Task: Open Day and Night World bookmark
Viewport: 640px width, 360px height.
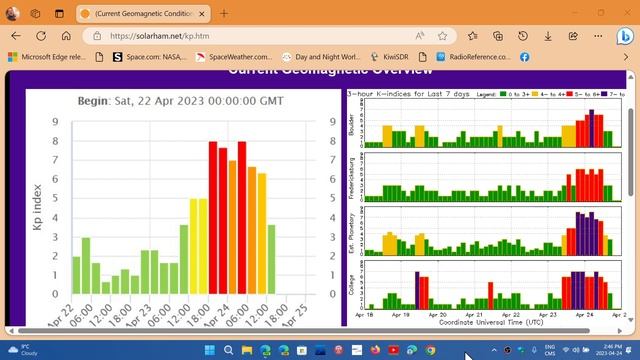Action: (x=322, y=57)
